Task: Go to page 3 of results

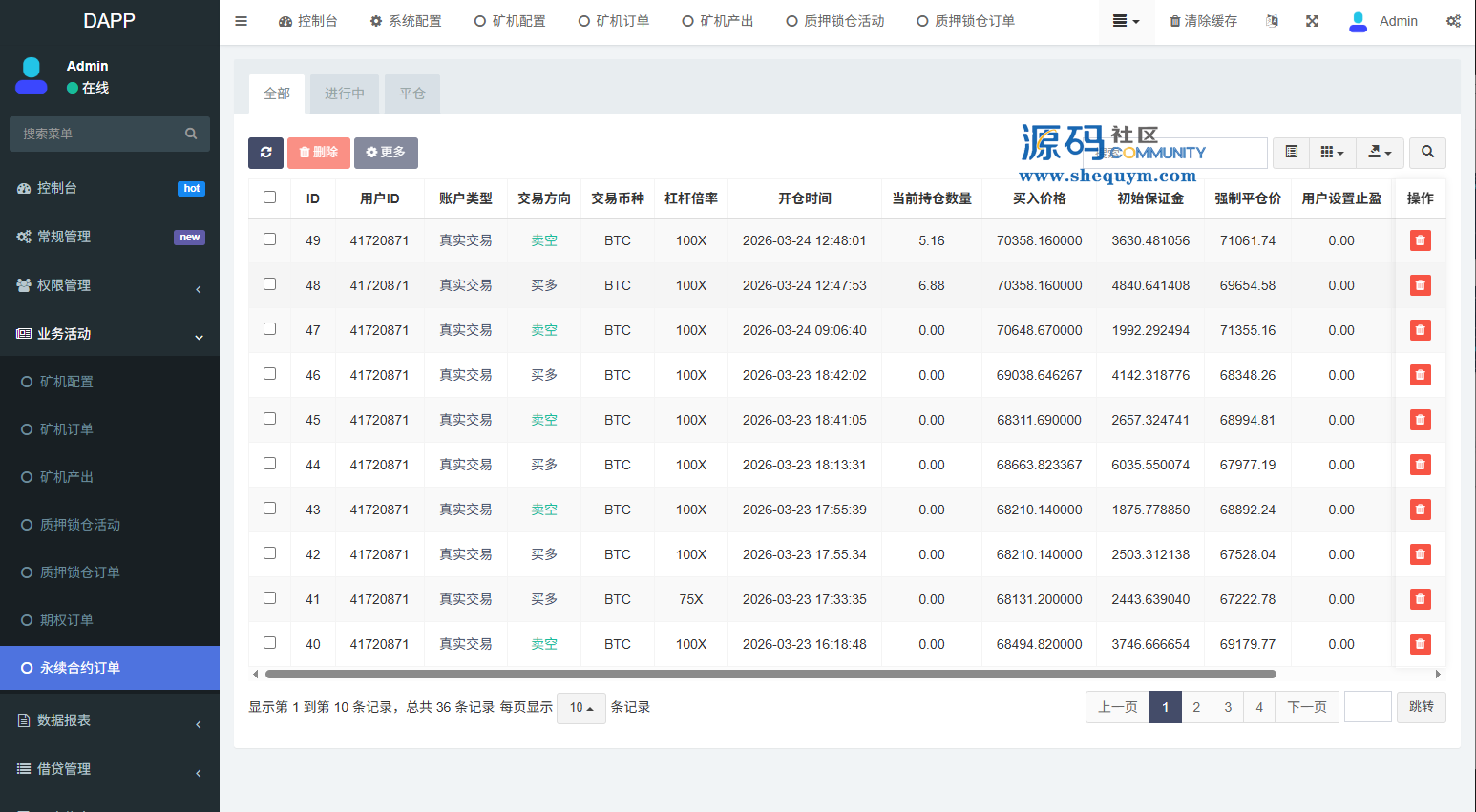Action: point(1228,707)
